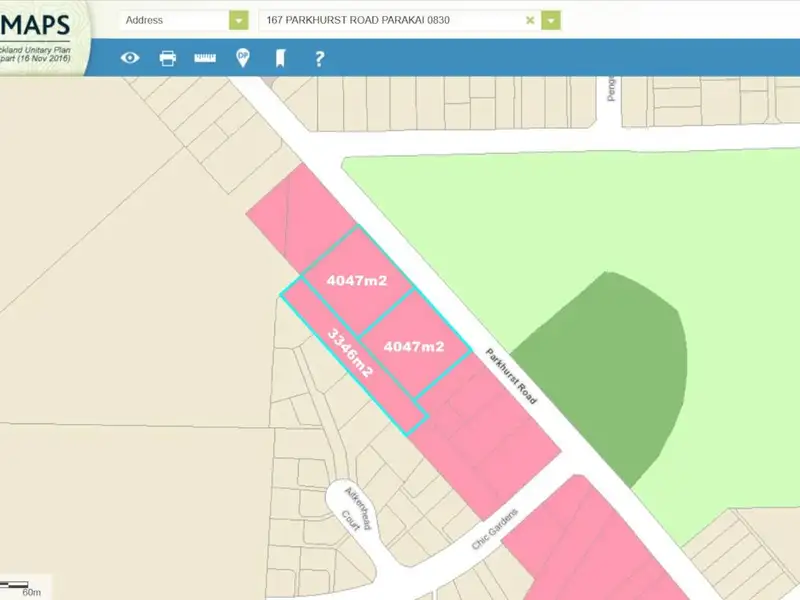Open the Address search type dropdown
Screen dimensions: 800x600
point(238,20)
